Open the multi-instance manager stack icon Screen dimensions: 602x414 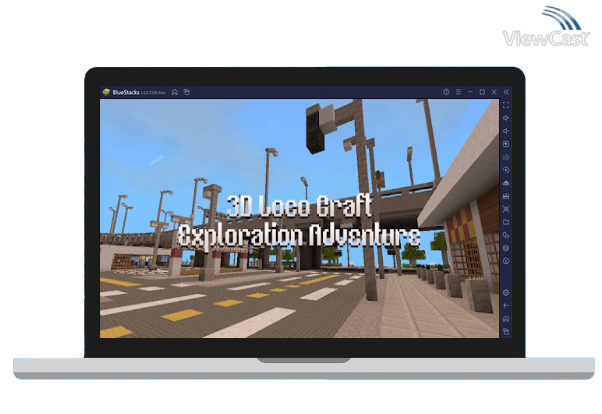[x=506, y=248]
